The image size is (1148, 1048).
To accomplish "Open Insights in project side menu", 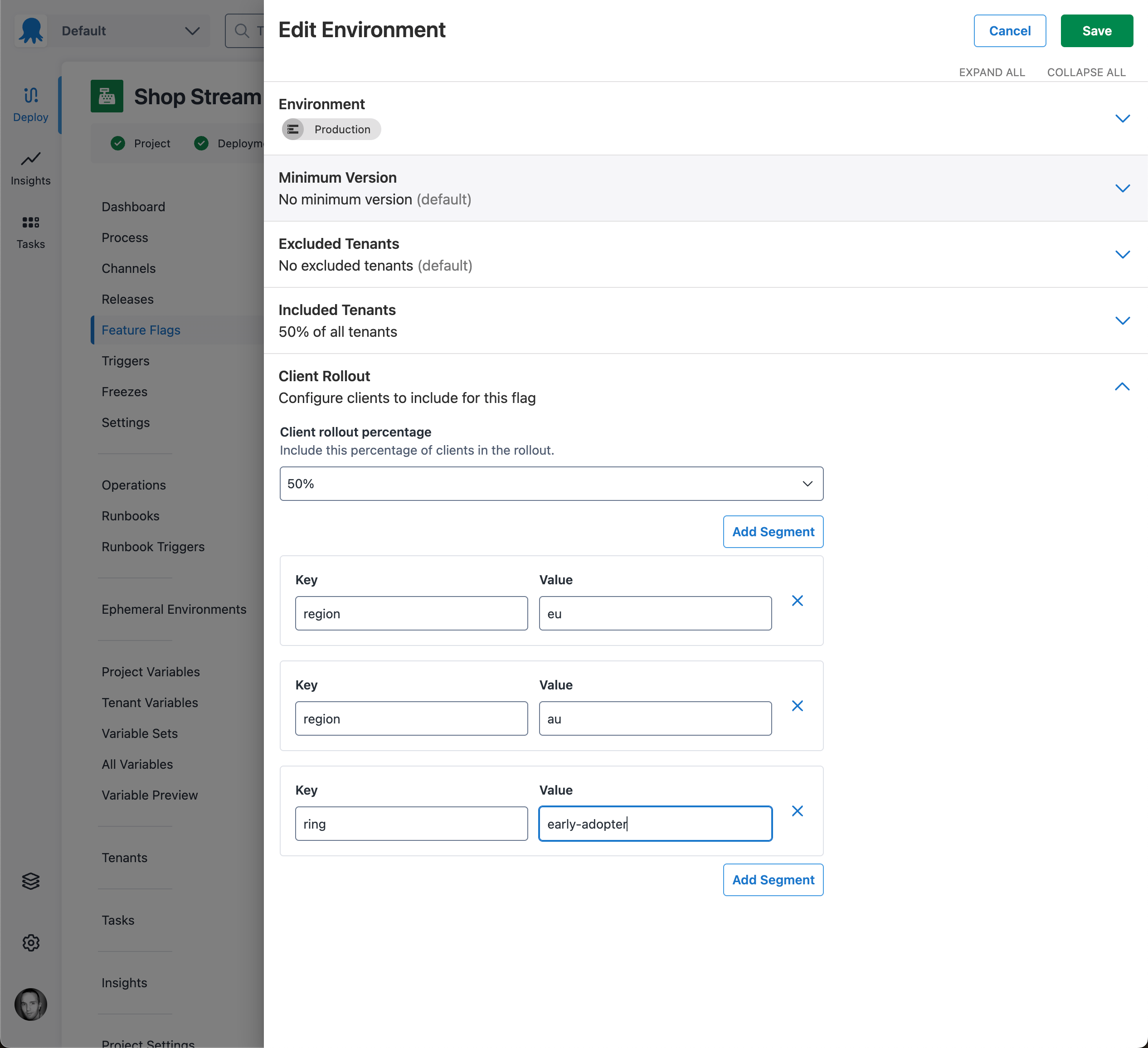I will (x=124, y=983).
